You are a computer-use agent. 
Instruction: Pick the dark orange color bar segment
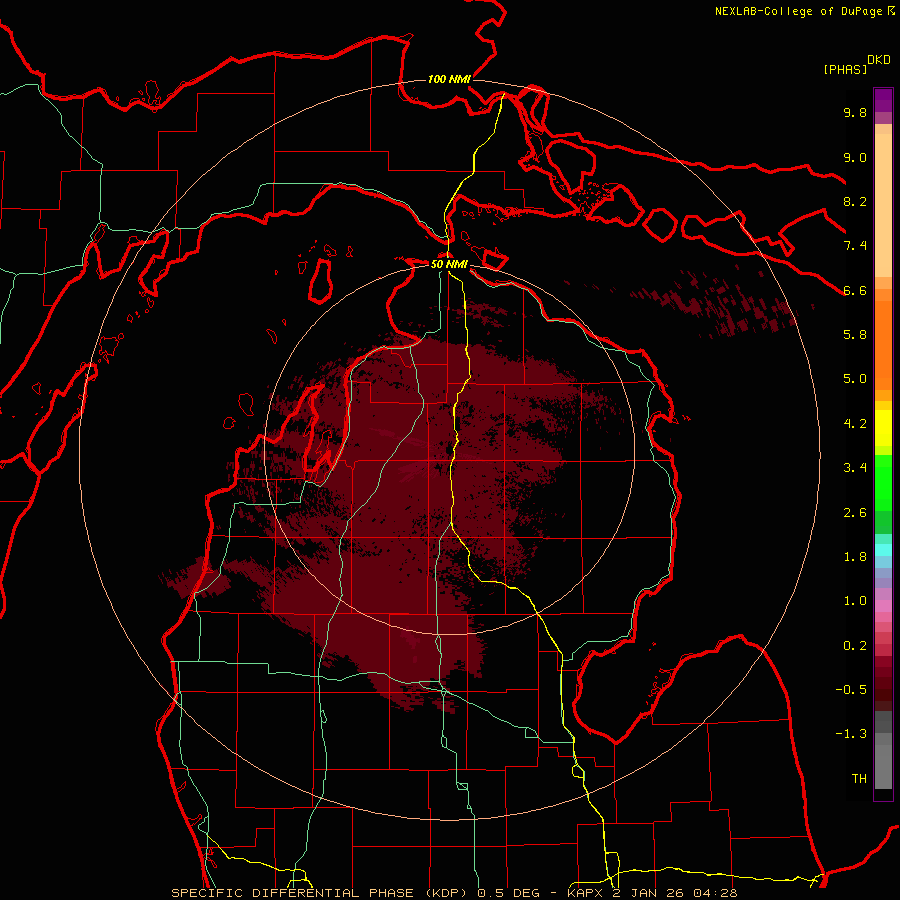click(x=883, y=346)
